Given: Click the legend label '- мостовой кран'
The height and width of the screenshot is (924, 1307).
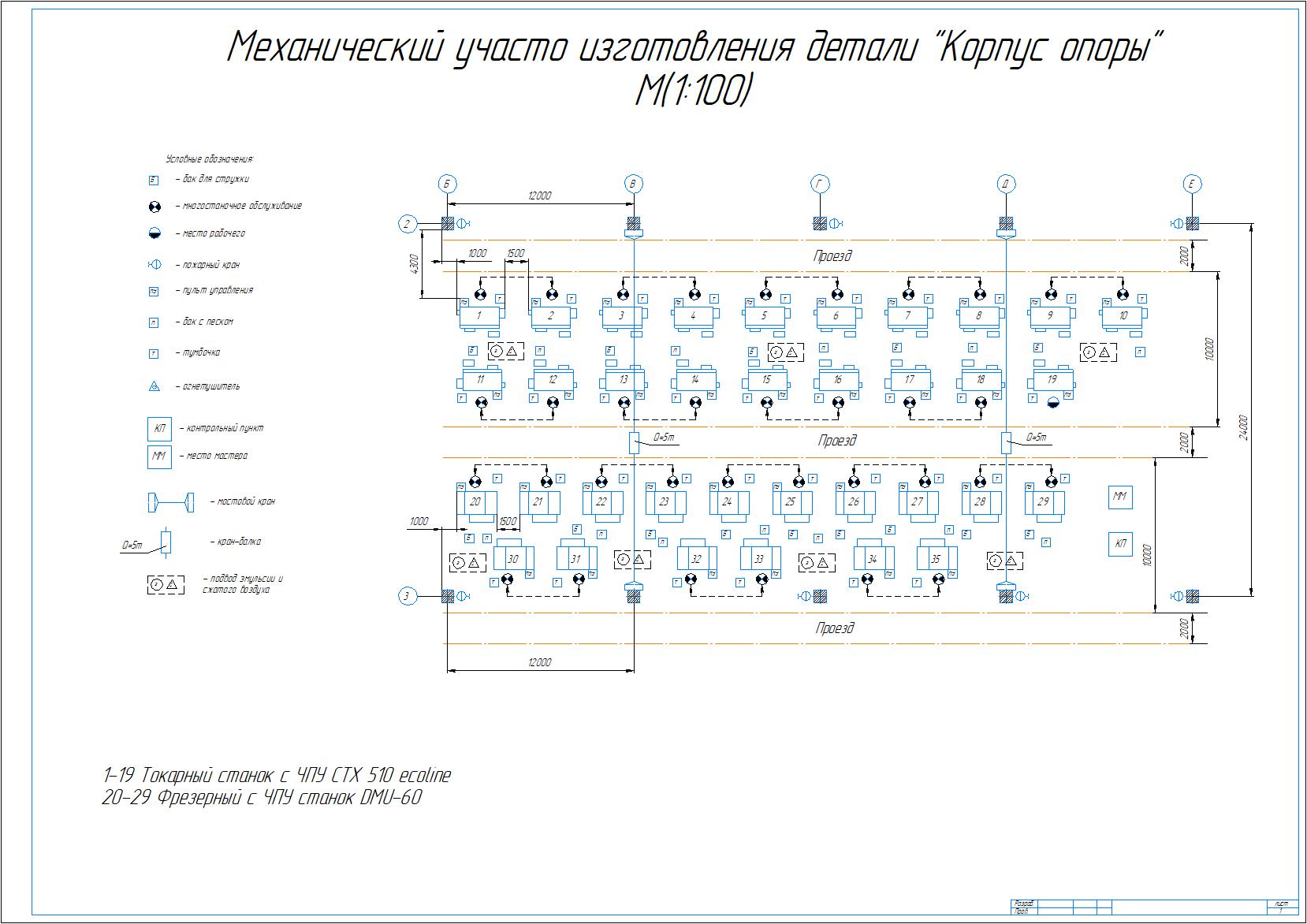Looking at the screenshot, I should pyautogui.click(x=243, y=501).
